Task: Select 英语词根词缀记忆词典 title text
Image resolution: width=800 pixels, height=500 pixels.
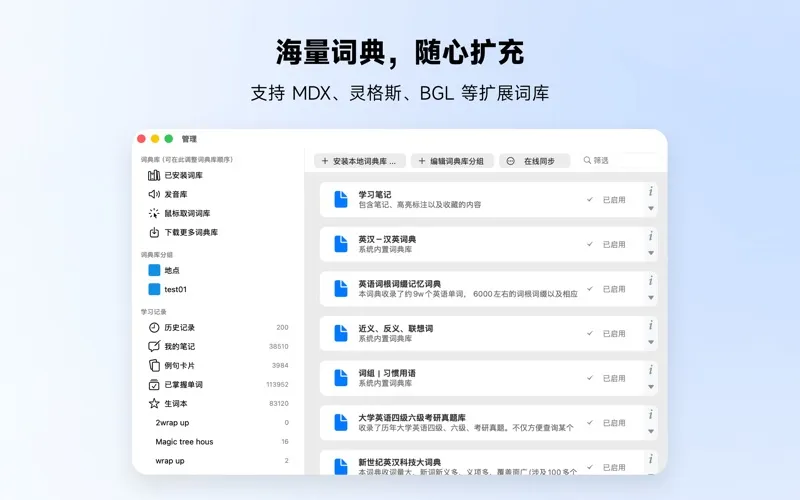Action: tap(399, 284)
